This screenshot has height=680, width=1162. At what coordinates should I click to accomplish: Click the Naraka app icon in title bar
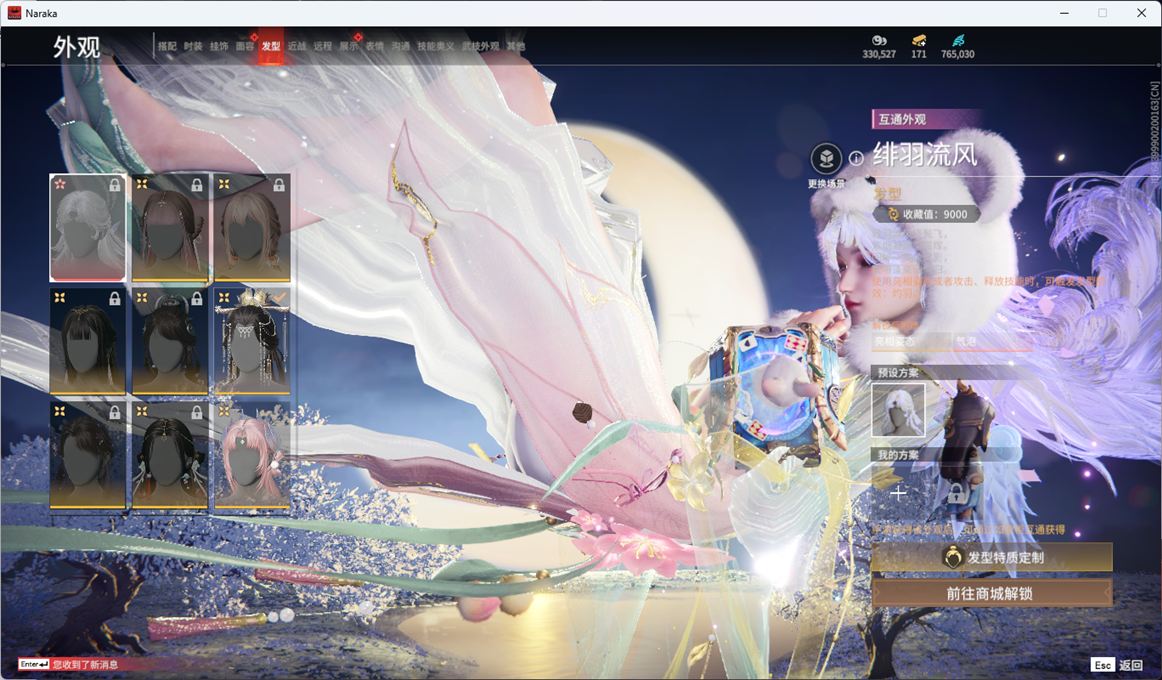click(13, 13)
